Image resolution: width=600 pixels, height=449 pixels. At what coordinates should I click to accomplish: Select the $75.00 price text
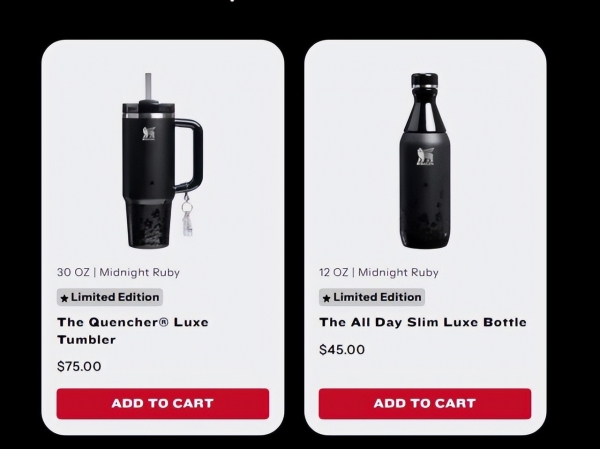coord(79,366)
